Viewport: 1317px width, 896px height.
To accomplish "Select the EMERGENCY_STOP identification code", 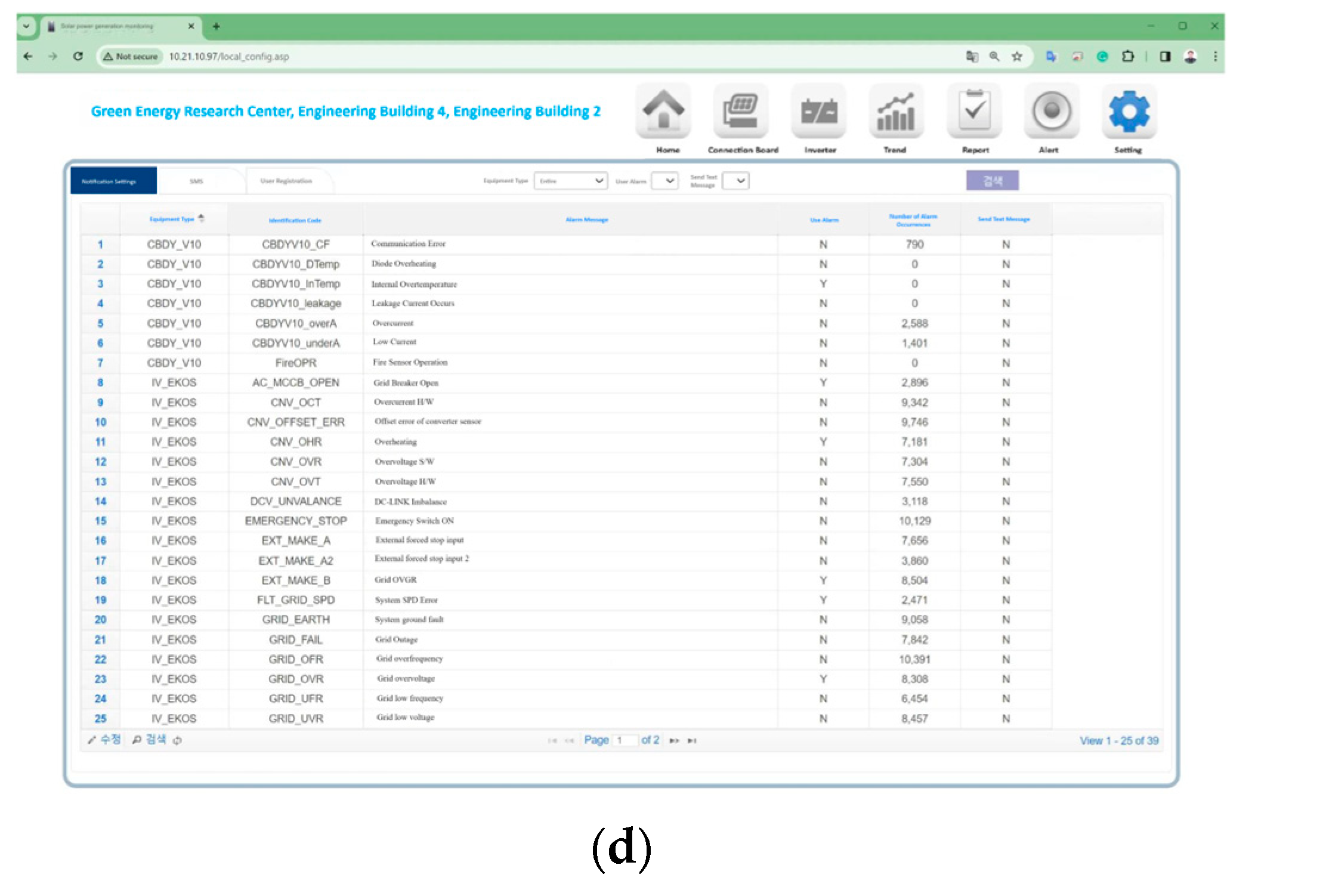I will pyautogui.click(x=296, y=521).
